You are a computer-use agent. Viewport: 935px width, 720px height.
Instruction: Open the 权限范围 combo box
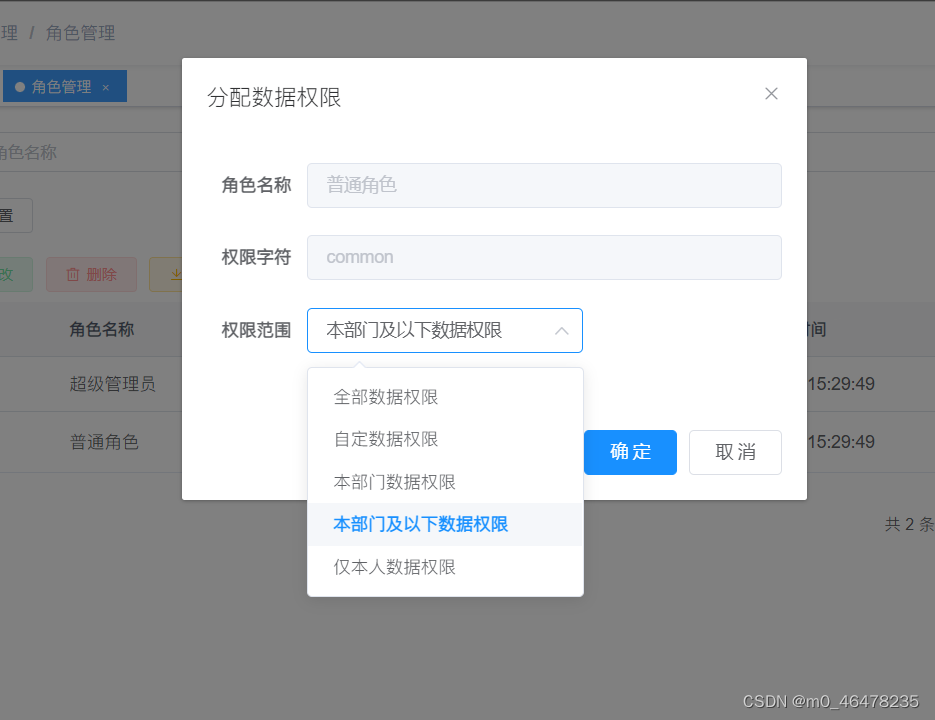tap(445, 330)
